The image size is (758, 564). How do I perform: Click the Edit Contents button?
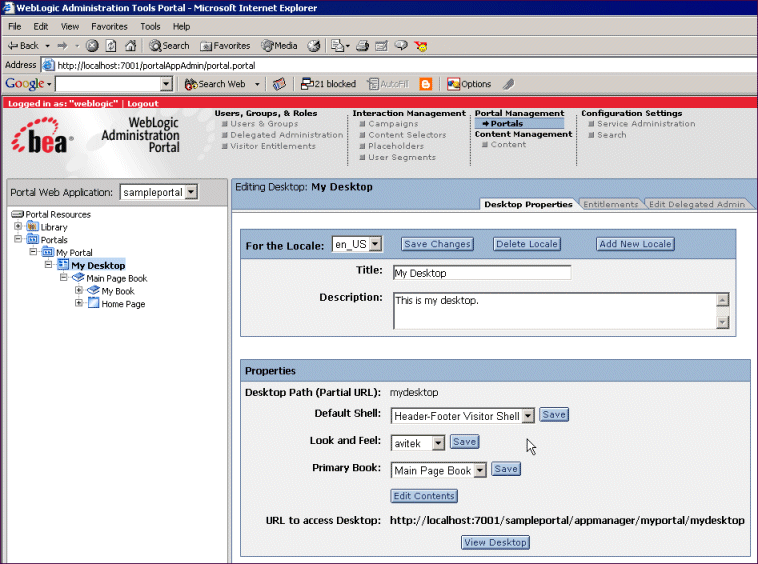click(x=424, y=496)
